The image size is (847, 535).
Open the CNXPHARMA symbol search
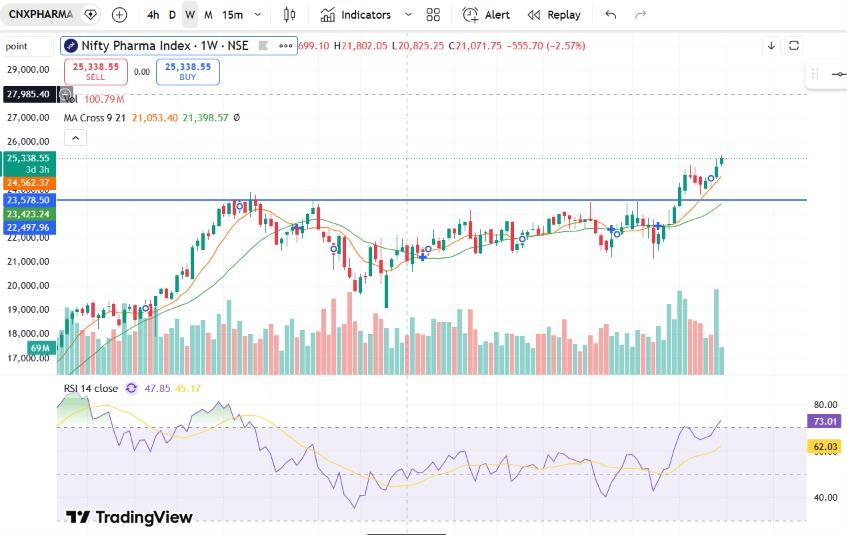tap(41, 15)
